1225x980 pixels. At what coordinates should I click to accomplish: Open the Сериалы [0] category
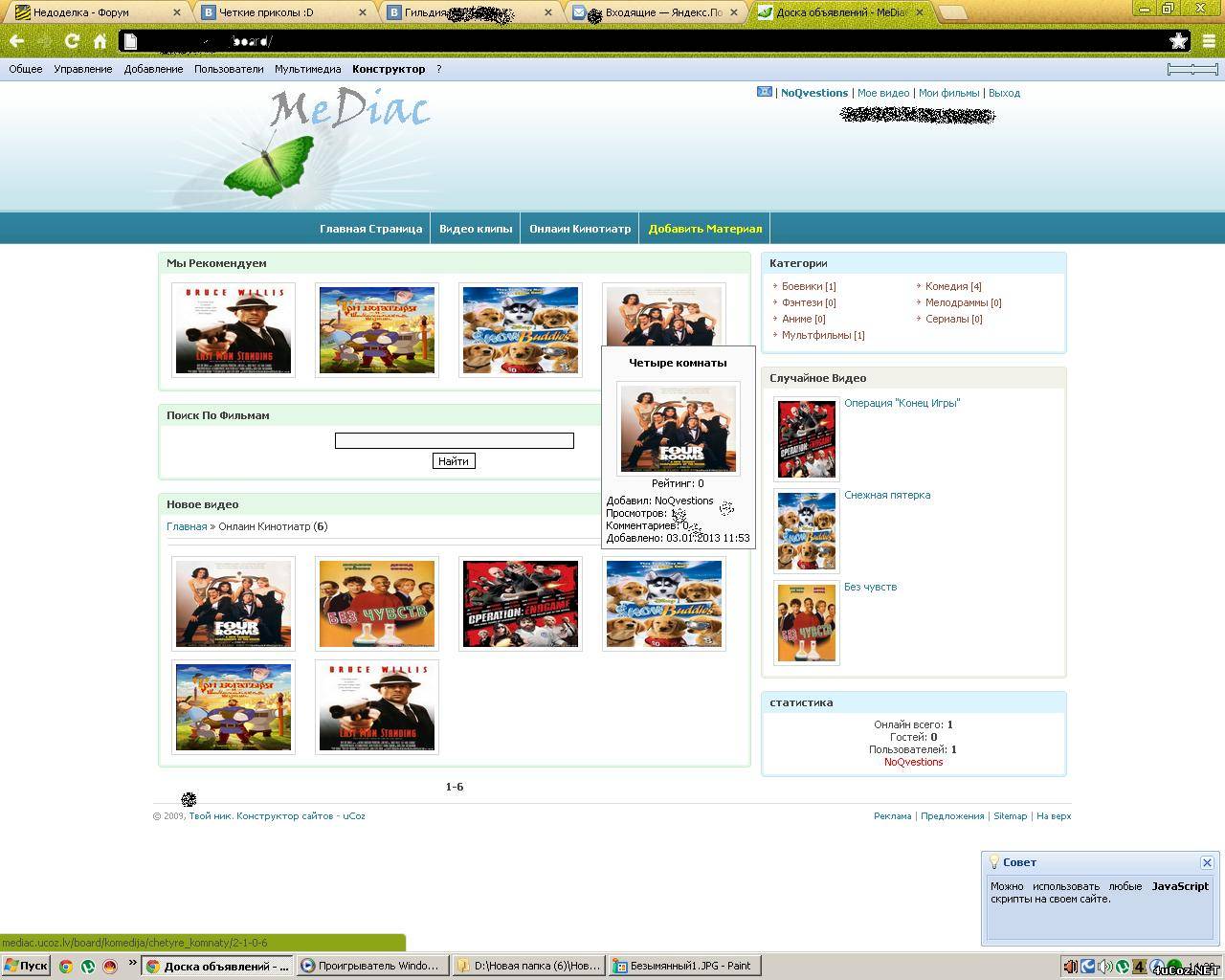tap(953, 319)
